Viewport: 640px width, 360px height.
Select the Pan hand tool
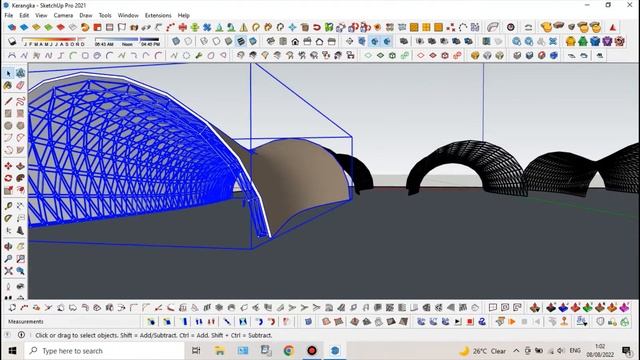[20, 247]
